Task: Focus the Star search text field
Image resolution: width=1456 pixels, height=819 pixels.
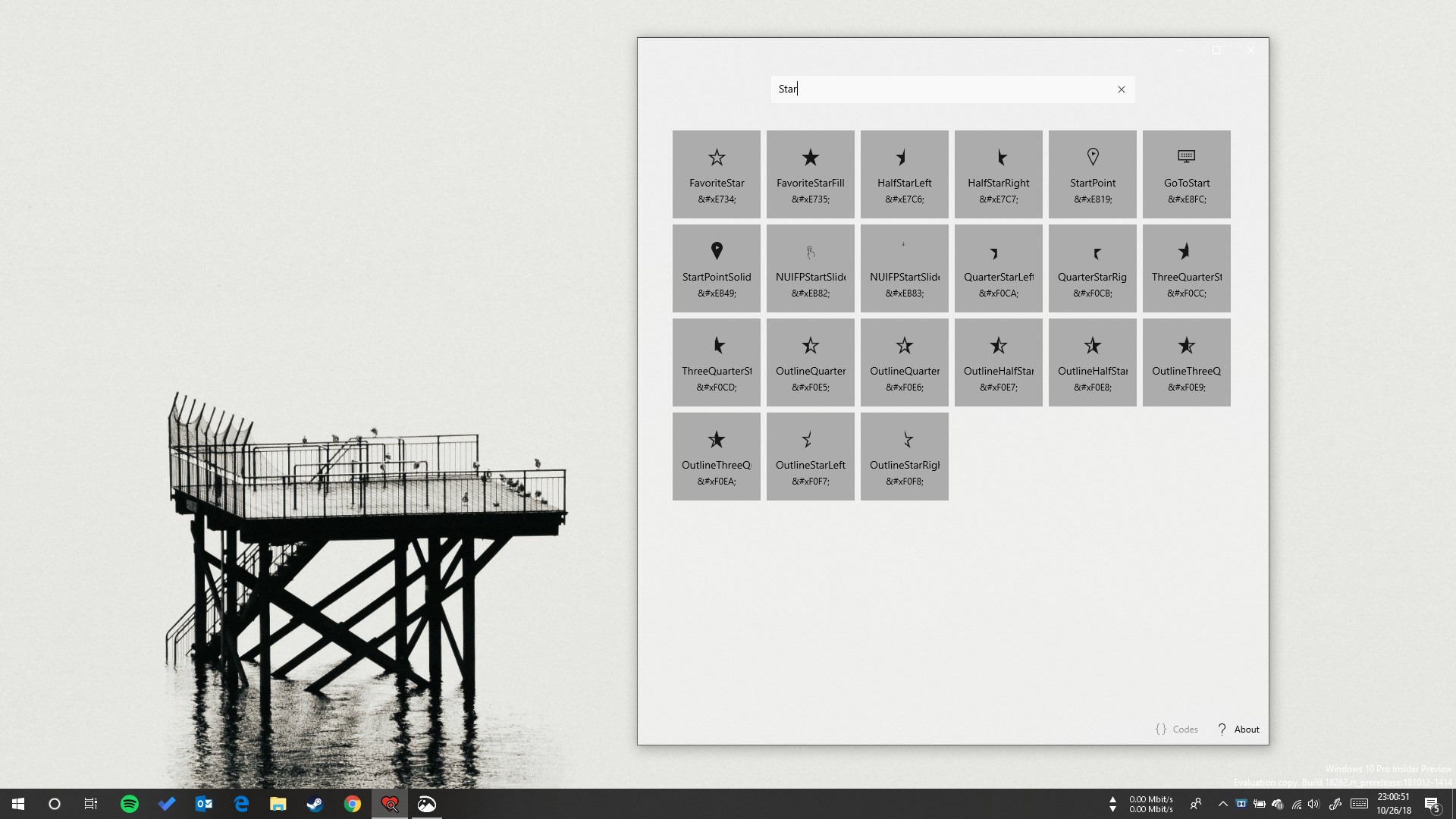Action: coord(940,89)
